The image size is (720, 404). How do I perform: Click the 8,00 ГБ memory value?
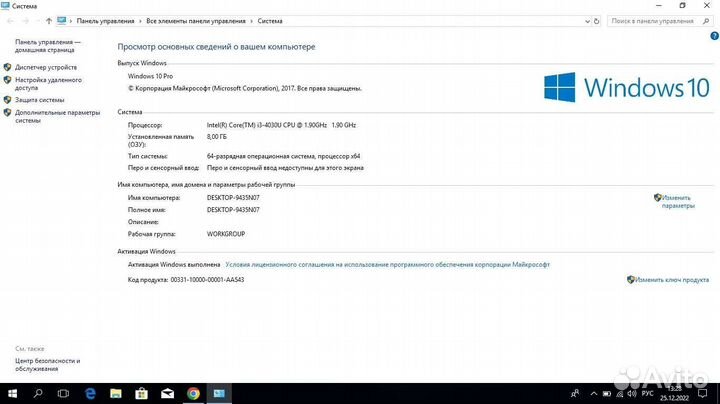pos(217,137)
